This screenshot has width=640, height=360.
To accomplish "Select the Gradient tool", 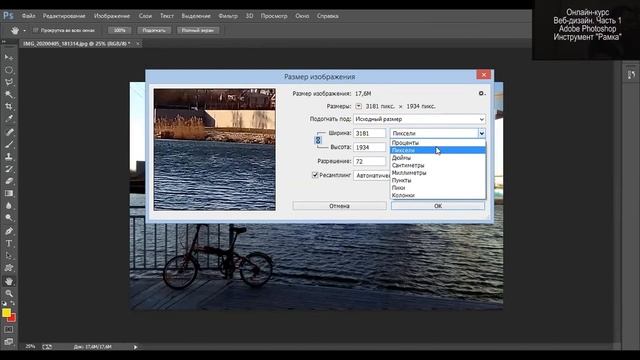I will click(9, 193).
